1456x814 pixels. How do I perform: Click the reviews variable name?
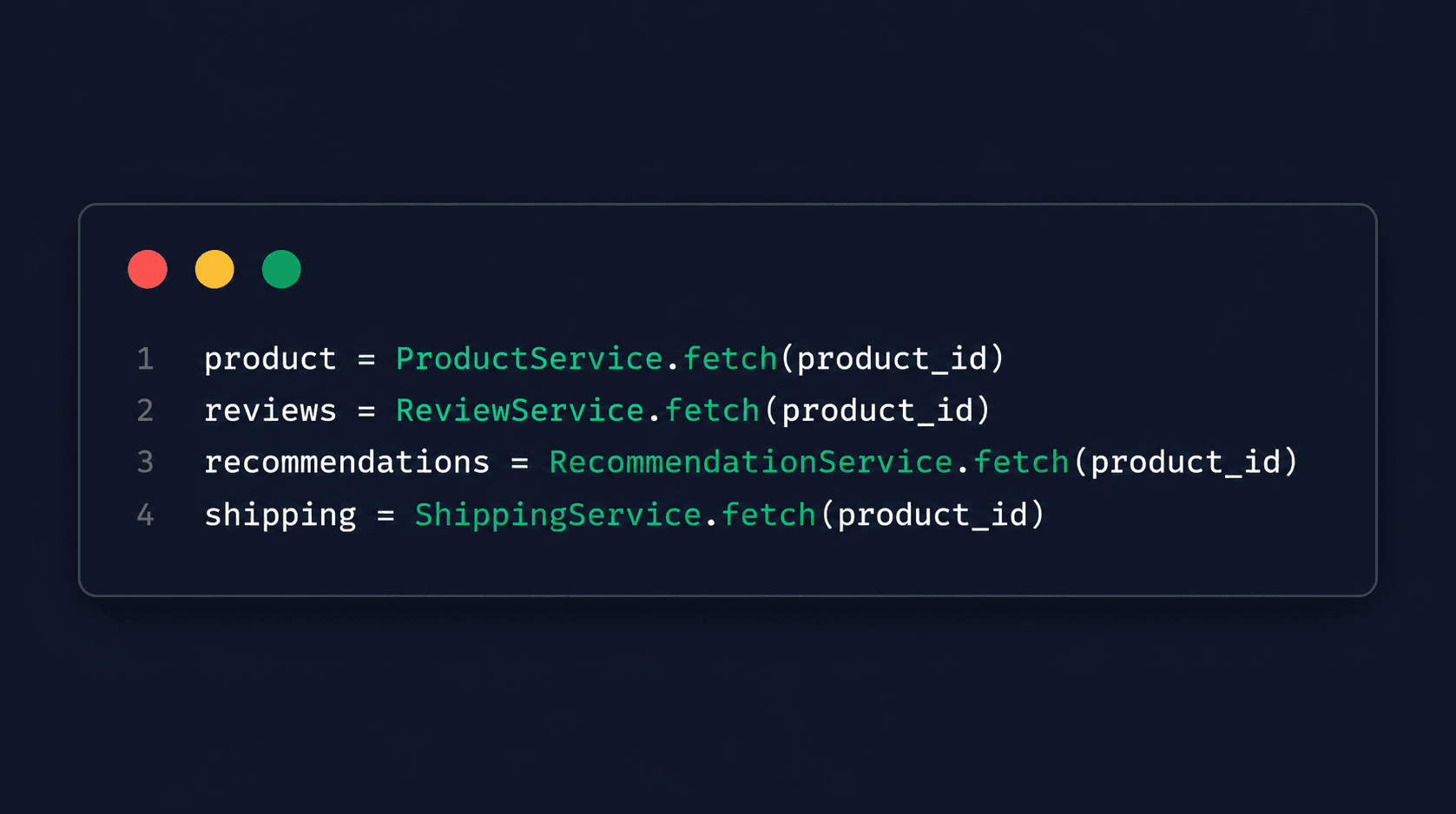[270, 411]
